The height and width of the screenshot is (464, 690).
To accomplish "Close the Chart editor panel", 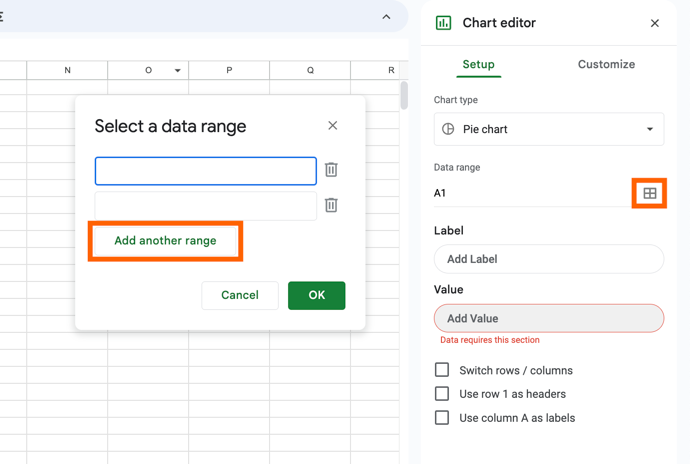I will 655,23.
